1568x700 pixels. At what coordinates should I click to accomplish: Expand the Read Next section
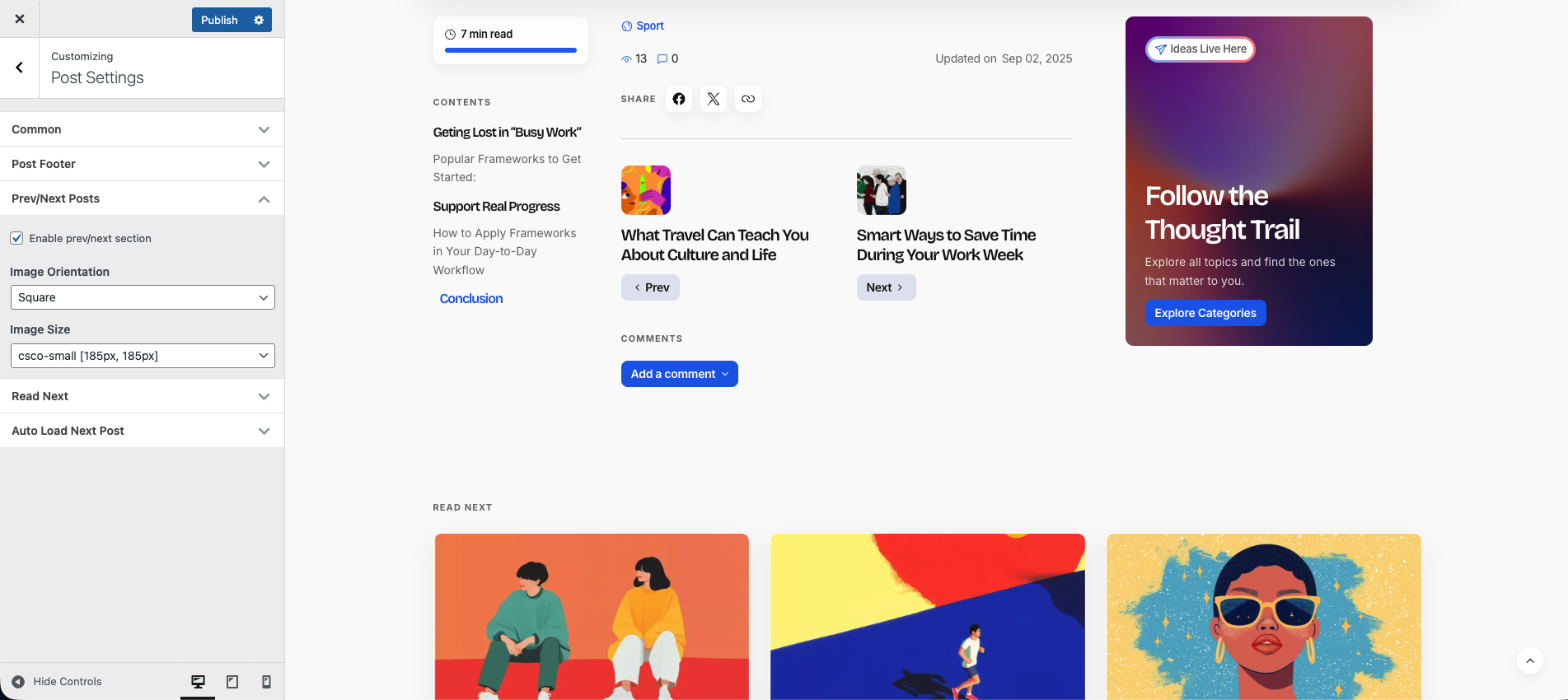pos(142,396)
